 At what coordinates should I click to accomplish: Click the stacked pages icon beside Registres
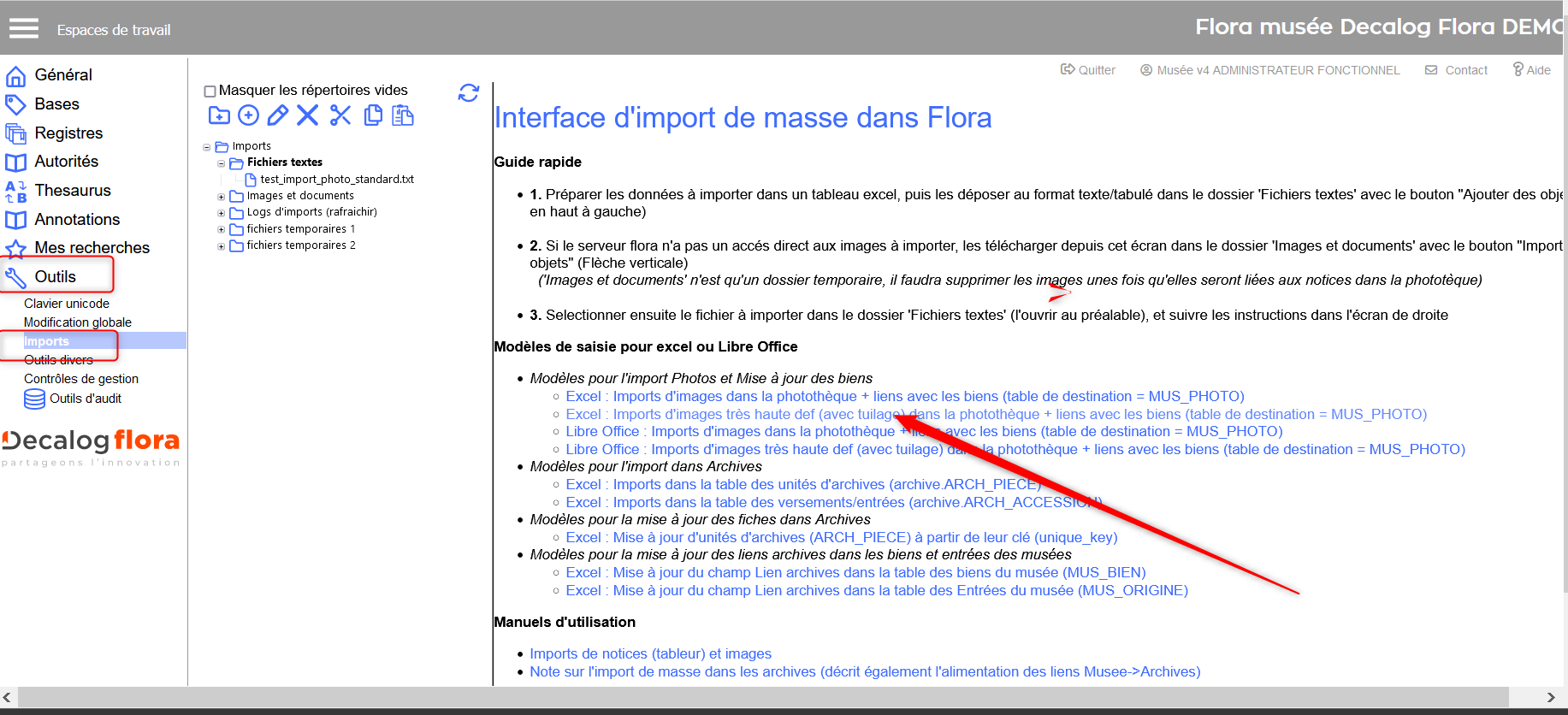pos(15,133)
